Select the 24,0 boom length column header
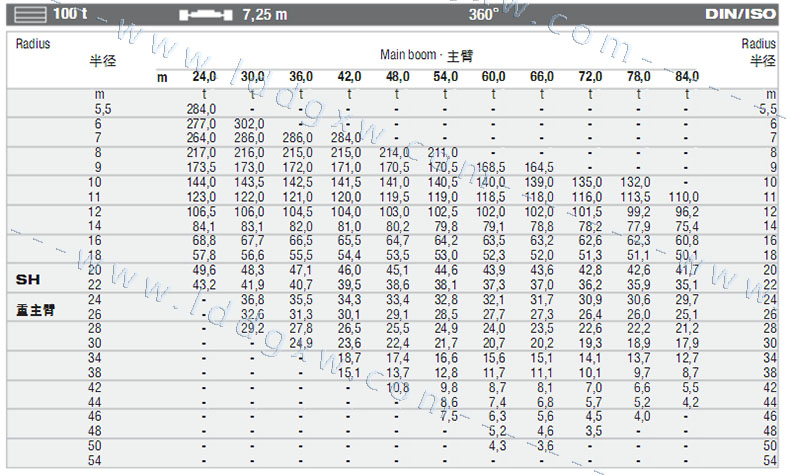 tap(204, 77)
